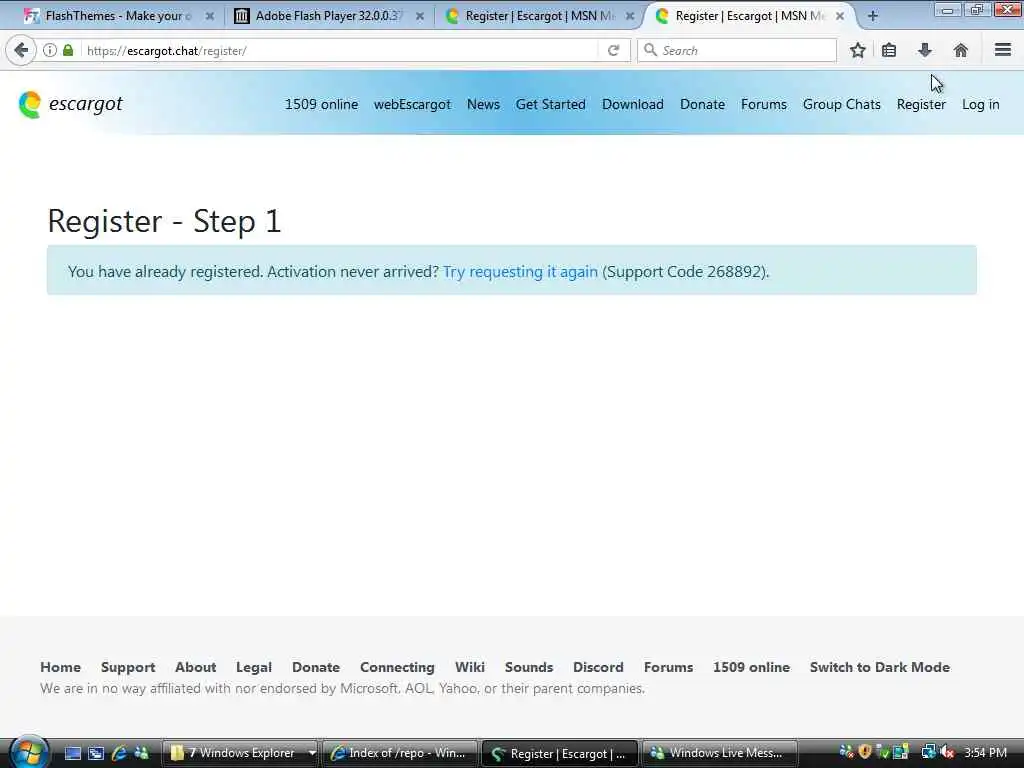Open the downloads arrow icon
This screenshot has height=768, width=1024.
tap(925, 50)
